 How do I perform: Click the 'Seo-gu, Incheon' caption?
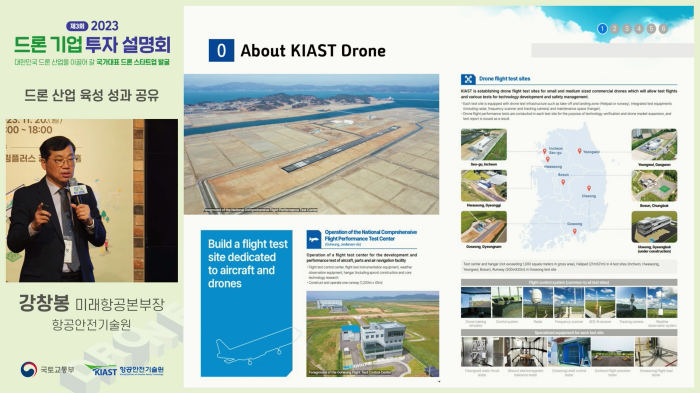[x=483, y=164]
